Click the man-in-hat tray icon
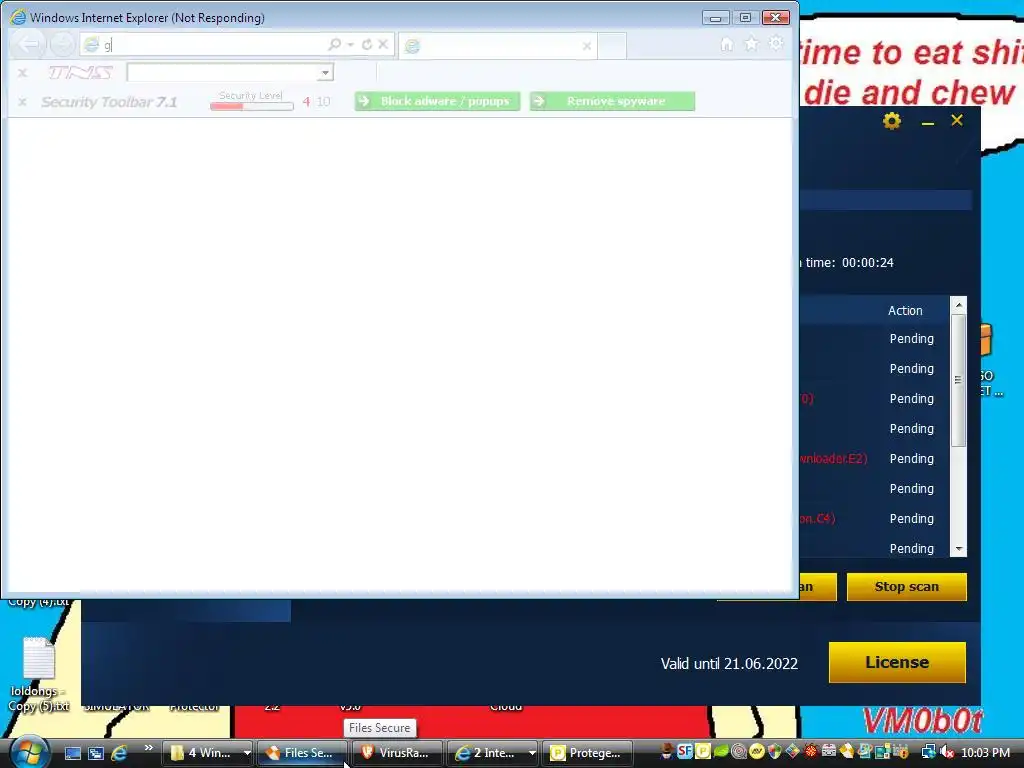Image resolution: width=1024 pixels, height=768 pixels. click(x=667, y=752)
